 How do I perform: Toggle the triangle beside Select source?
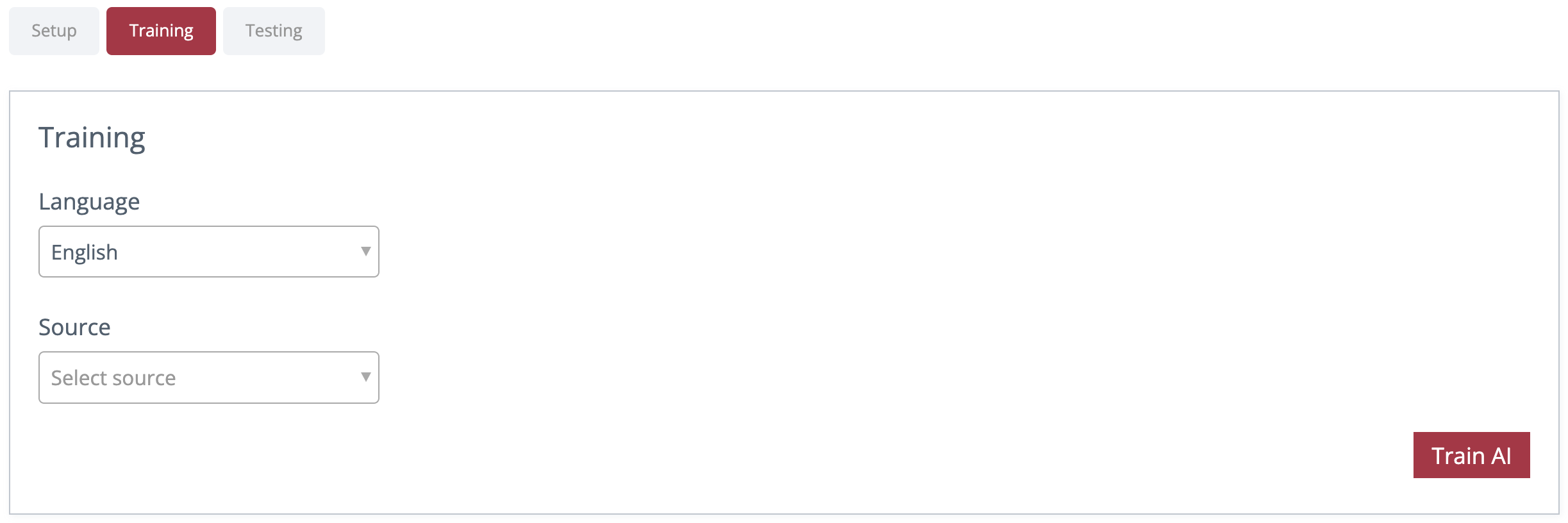[365, 377]
